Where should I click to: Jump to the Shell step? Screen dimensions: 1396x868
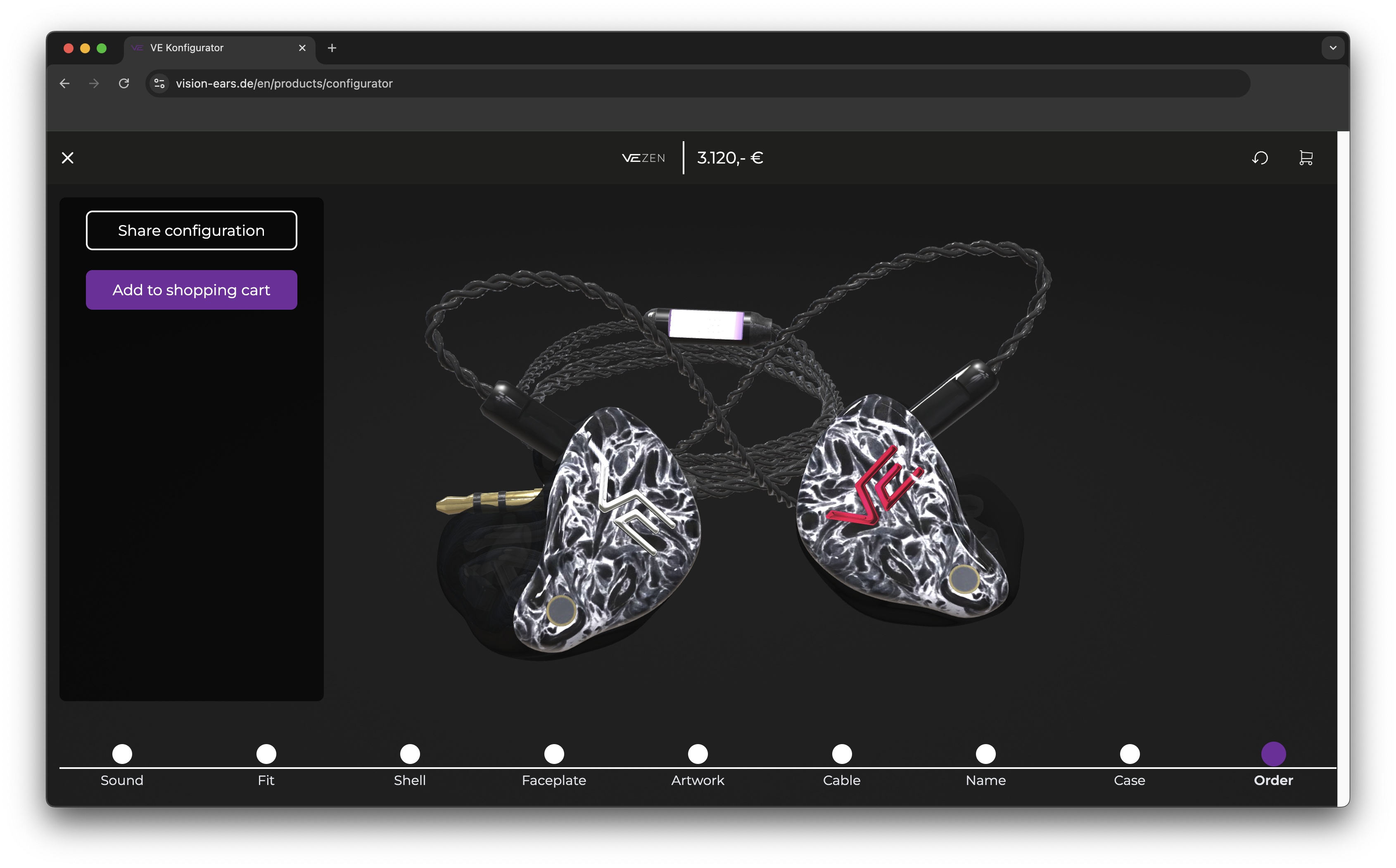click(x=410, y=754)
